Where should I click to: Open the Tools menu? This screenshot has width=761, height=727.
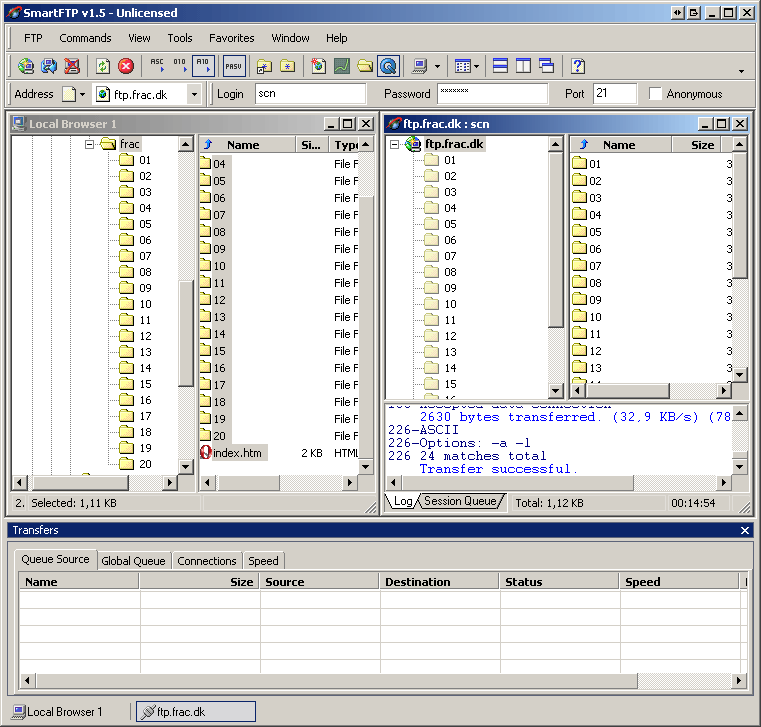180,38
